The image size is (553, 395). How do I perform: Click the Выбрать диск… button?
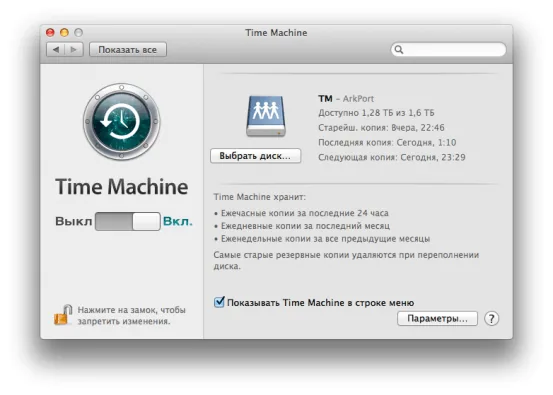click(255, 156)
